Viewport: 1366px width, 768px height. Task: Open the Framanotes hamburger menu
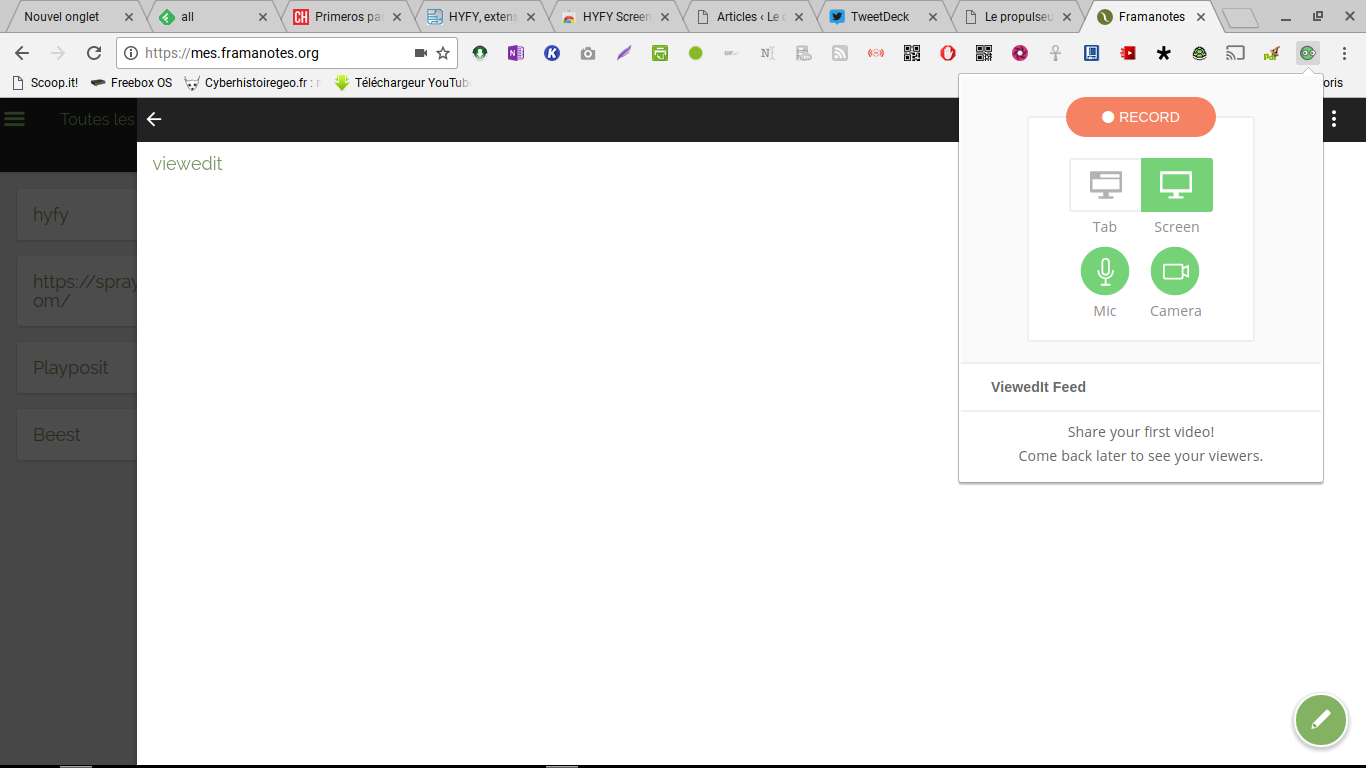[15, 119]
